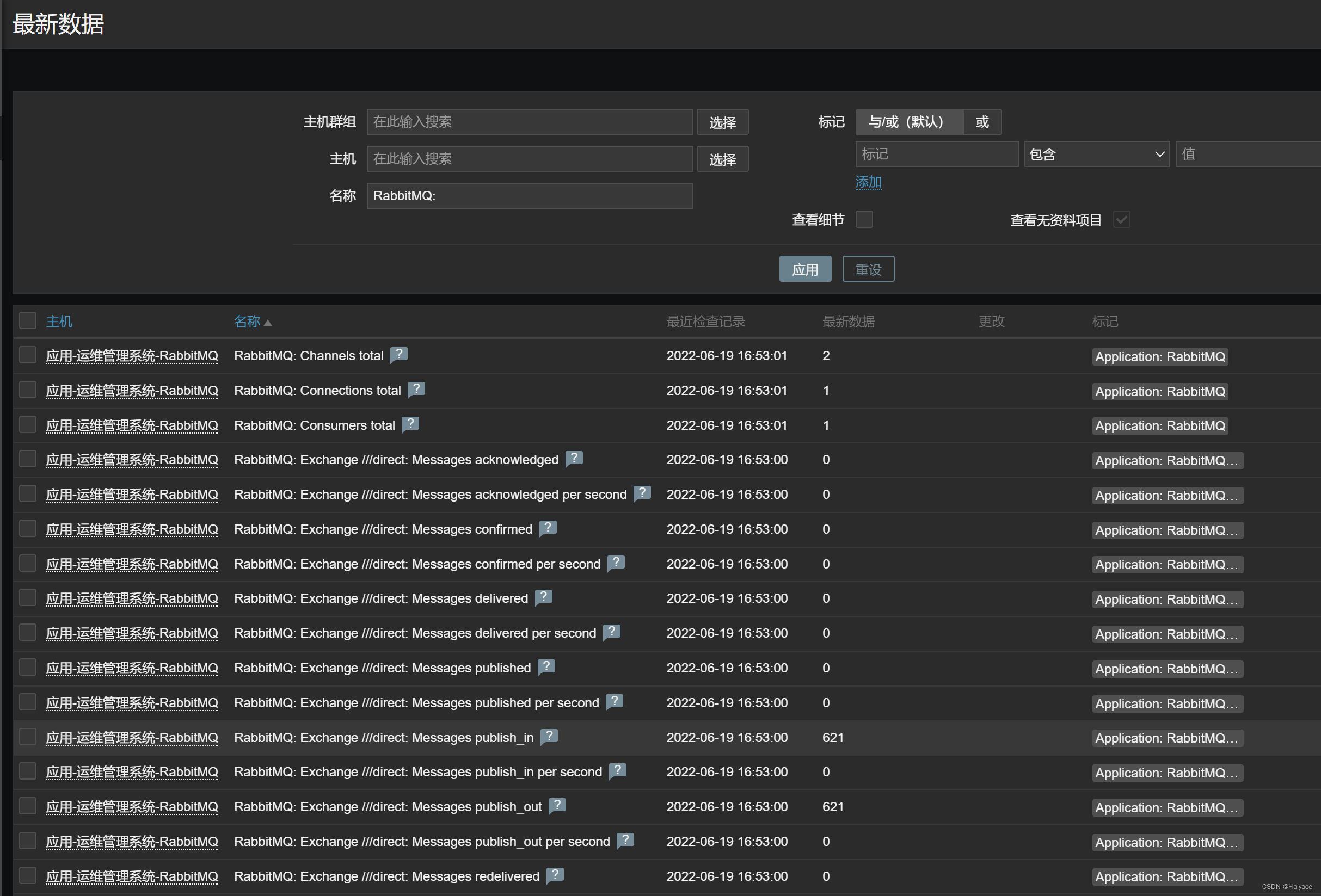The width and height of the screenshot is (1321, 896).
Task: Open host link in Messages publish_out row
Action: (x=132, y=807)
